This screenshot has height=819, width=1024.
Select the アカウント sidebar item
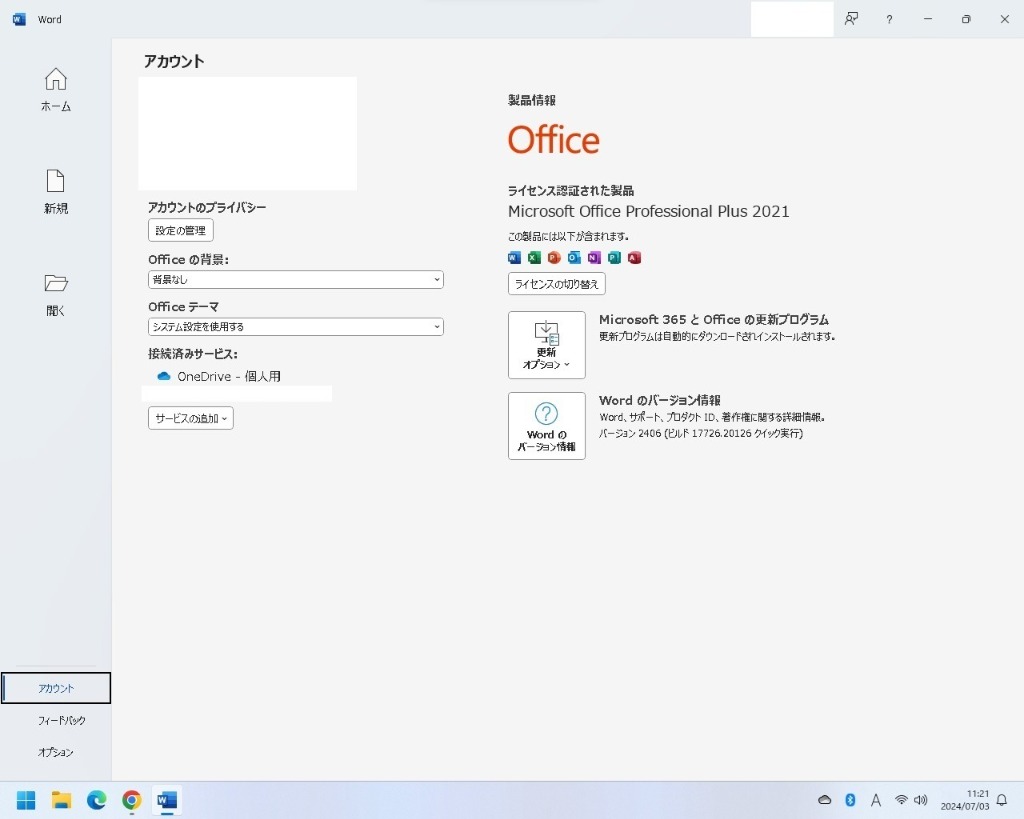pos(56,688)
